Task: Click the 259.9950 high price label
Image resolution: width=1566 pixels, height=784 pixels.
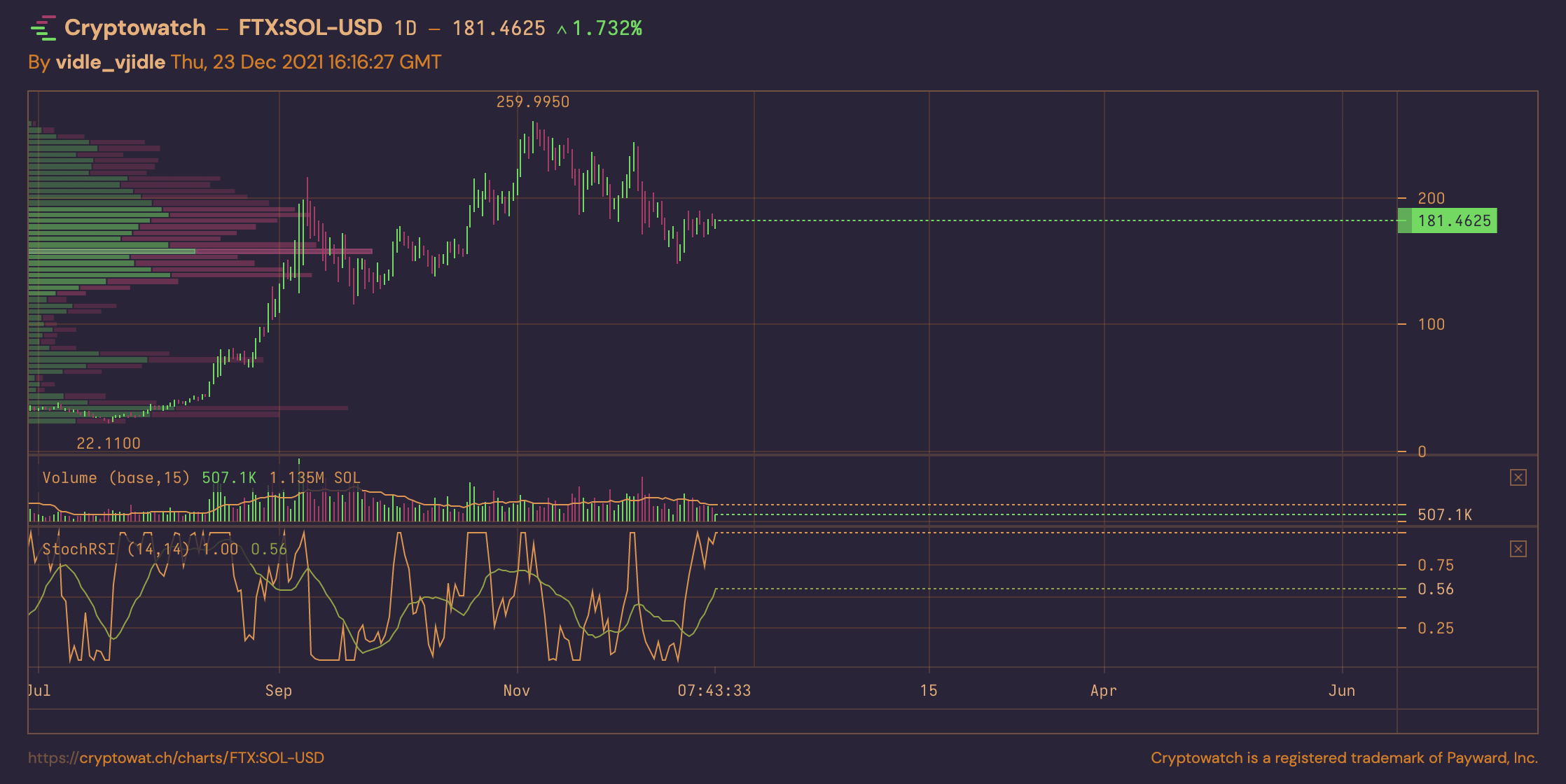Action: pyautogui.click(x=532, y=102)
